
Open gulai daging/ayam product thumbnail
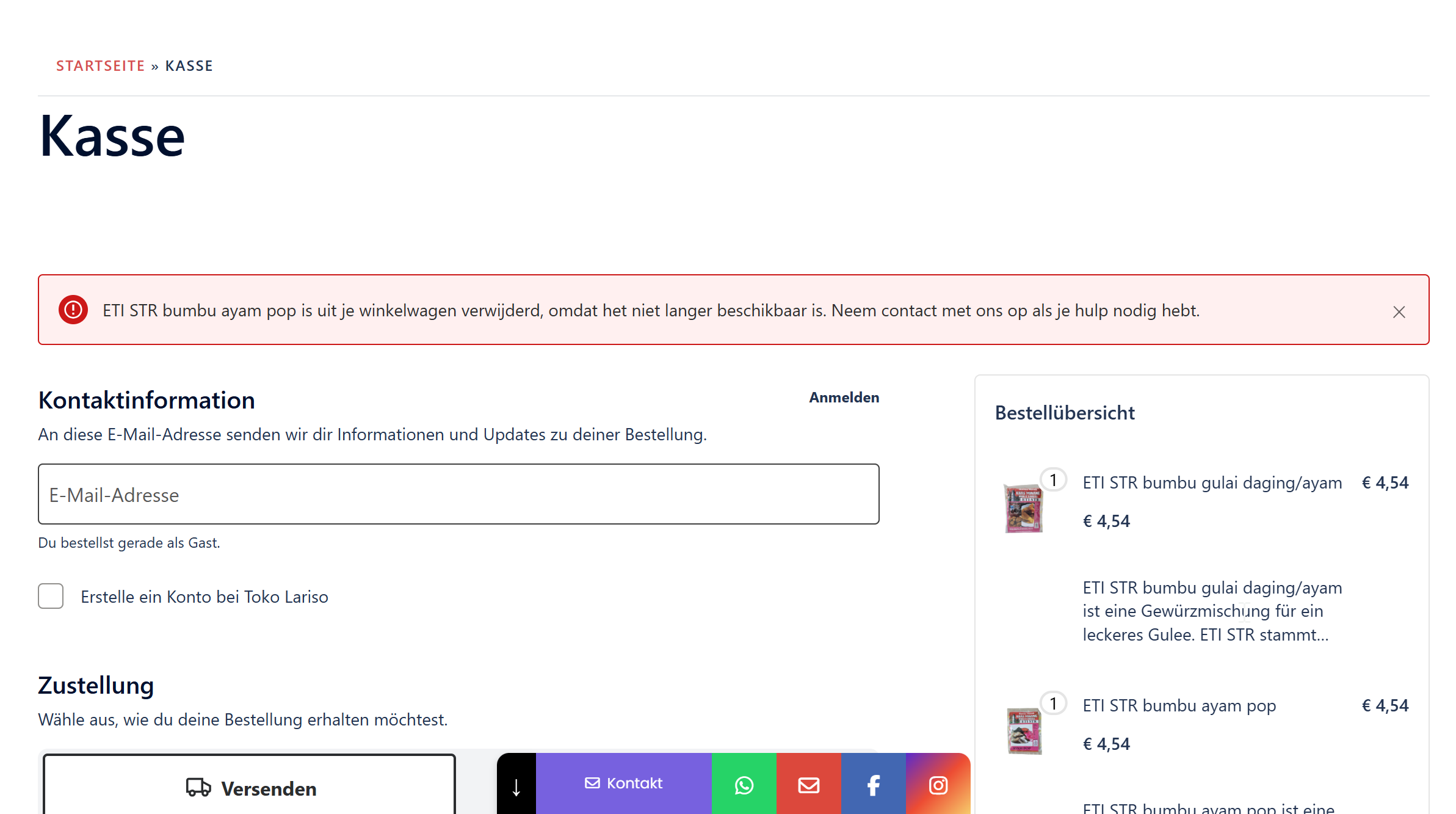pos(1024,508)
